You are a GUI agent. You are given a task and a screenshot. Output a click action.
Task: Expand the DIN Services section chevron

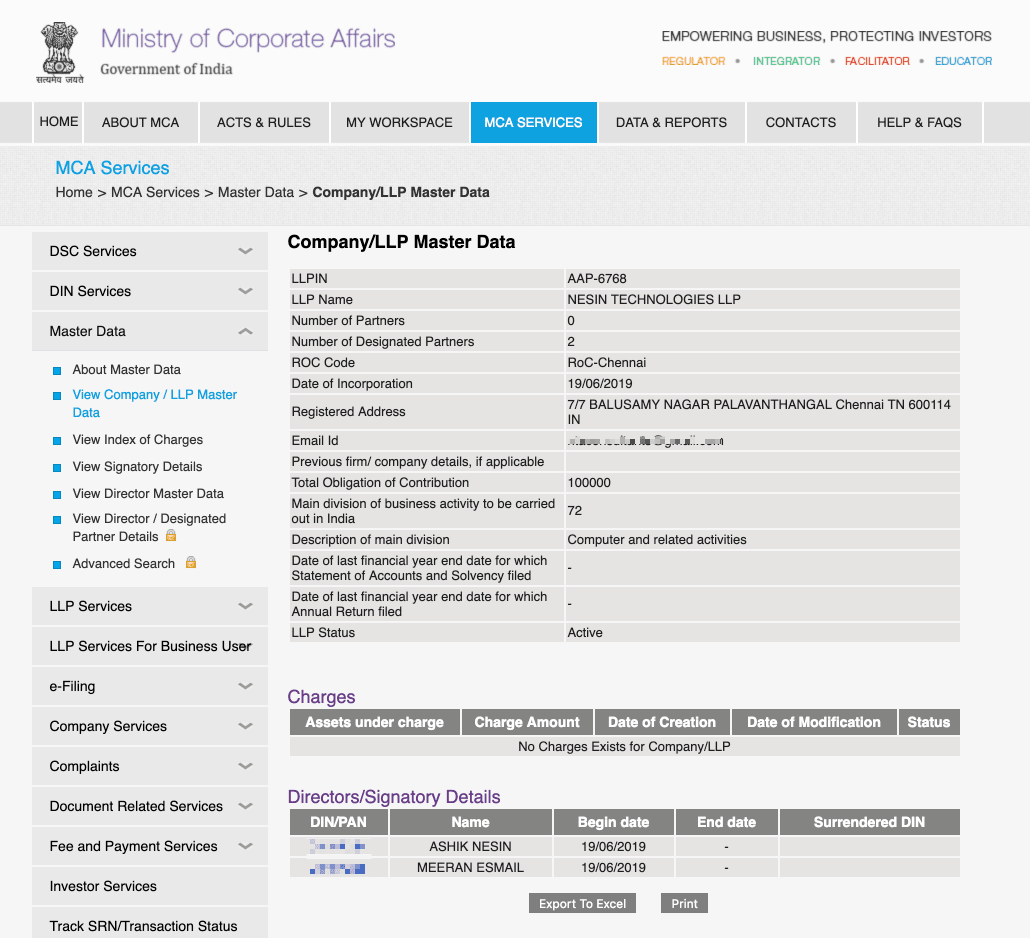pyautogui.click(x=245, y=291)
